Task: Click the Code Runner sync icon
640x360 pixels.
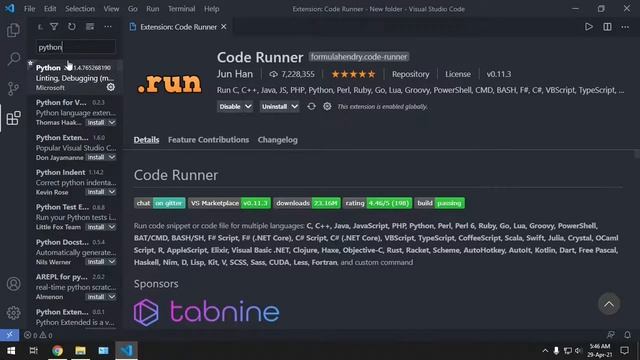Action: [x=311, y=107]
